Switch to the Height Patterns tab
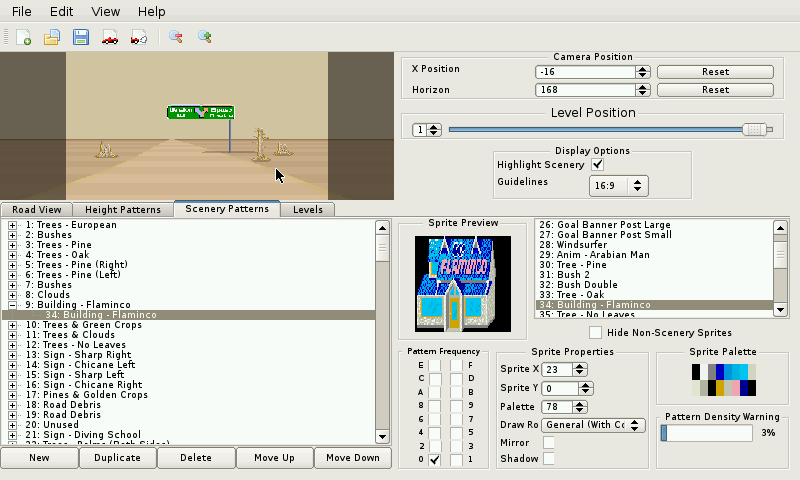 (x=121, y=210)
